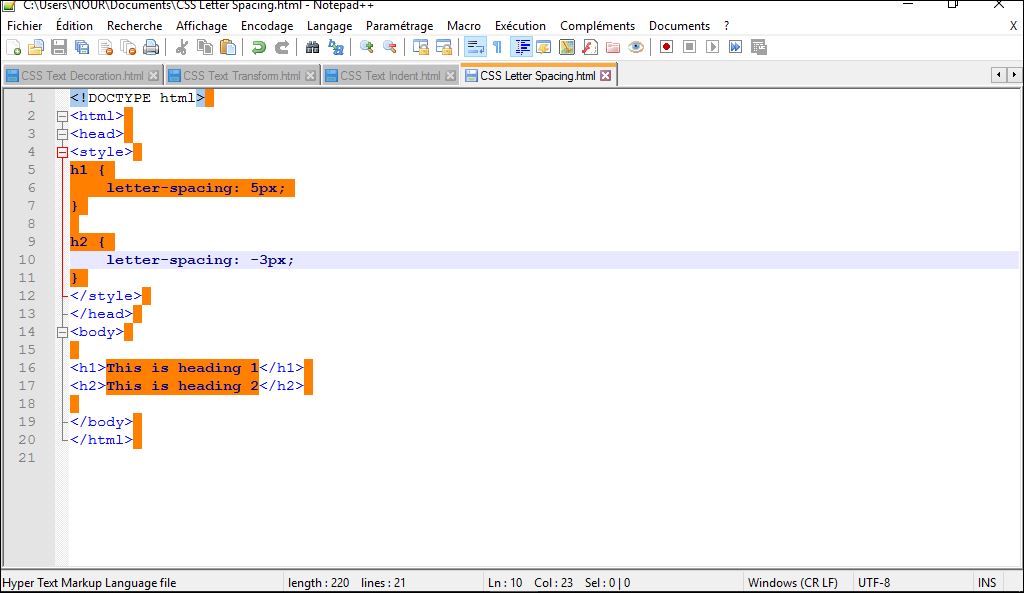
Task: Start macro recording with red dot
Action: click(x=666, y=47)
